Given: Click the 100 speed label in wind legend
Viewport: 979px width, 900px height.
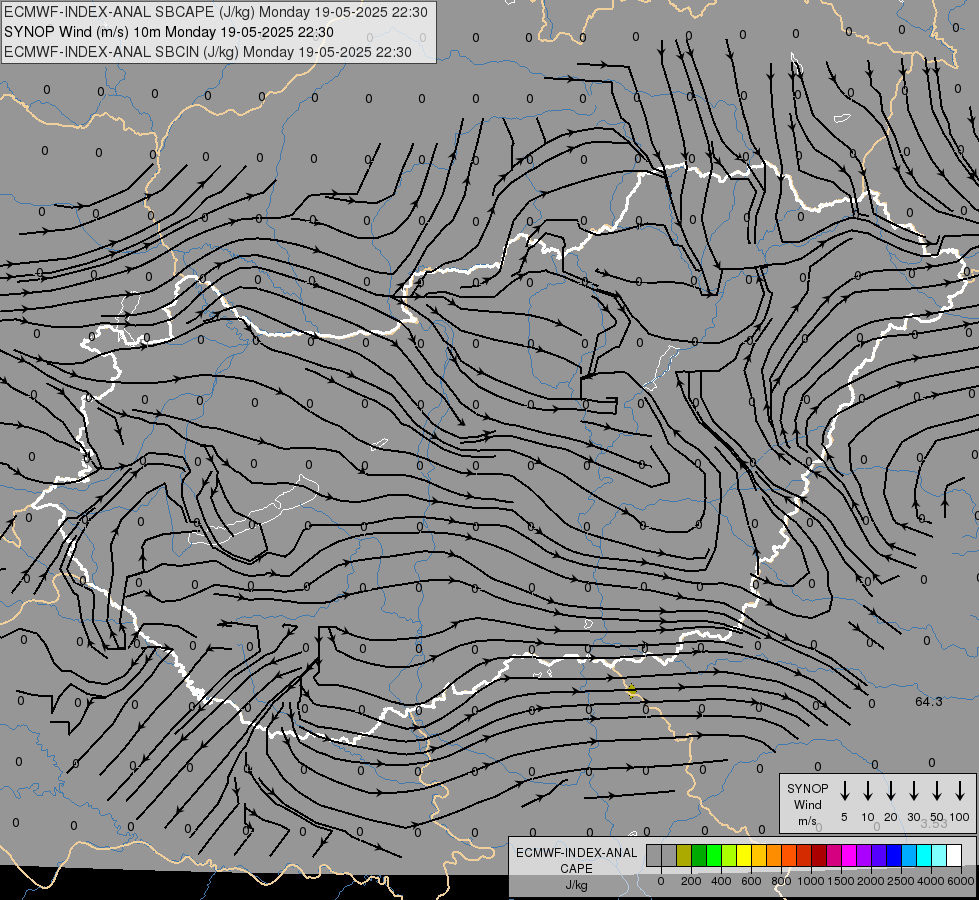Looking at the screenshot, I should tap(960, 817).
